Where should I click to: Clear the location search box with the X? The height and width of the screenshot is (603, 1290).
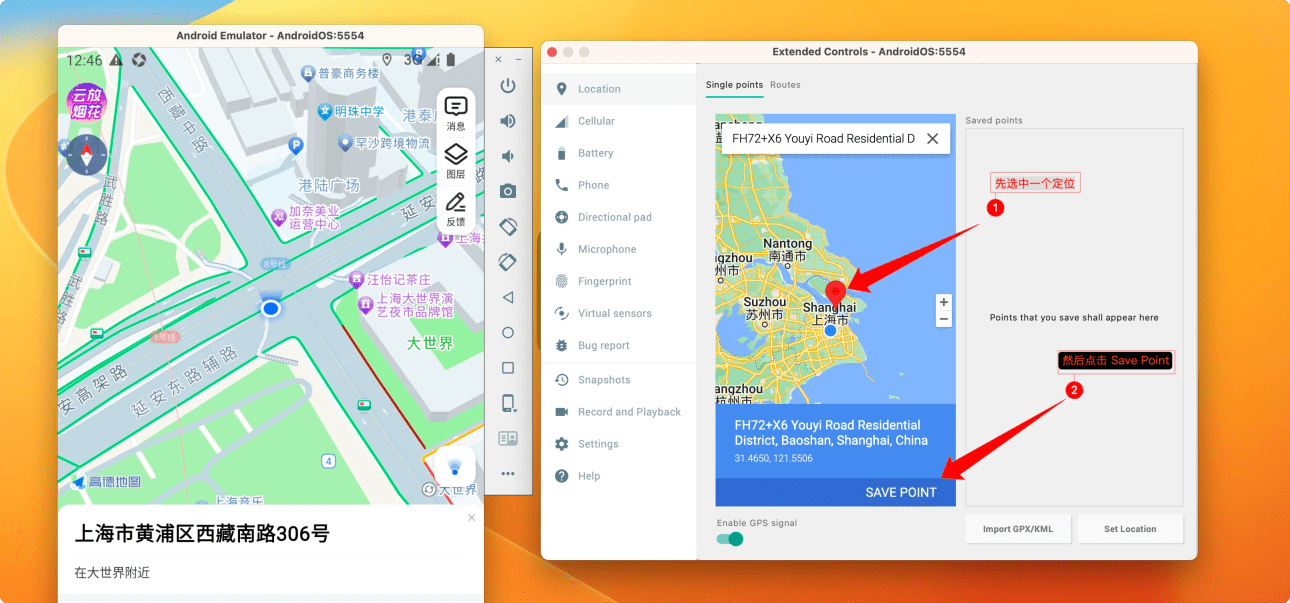933,139
